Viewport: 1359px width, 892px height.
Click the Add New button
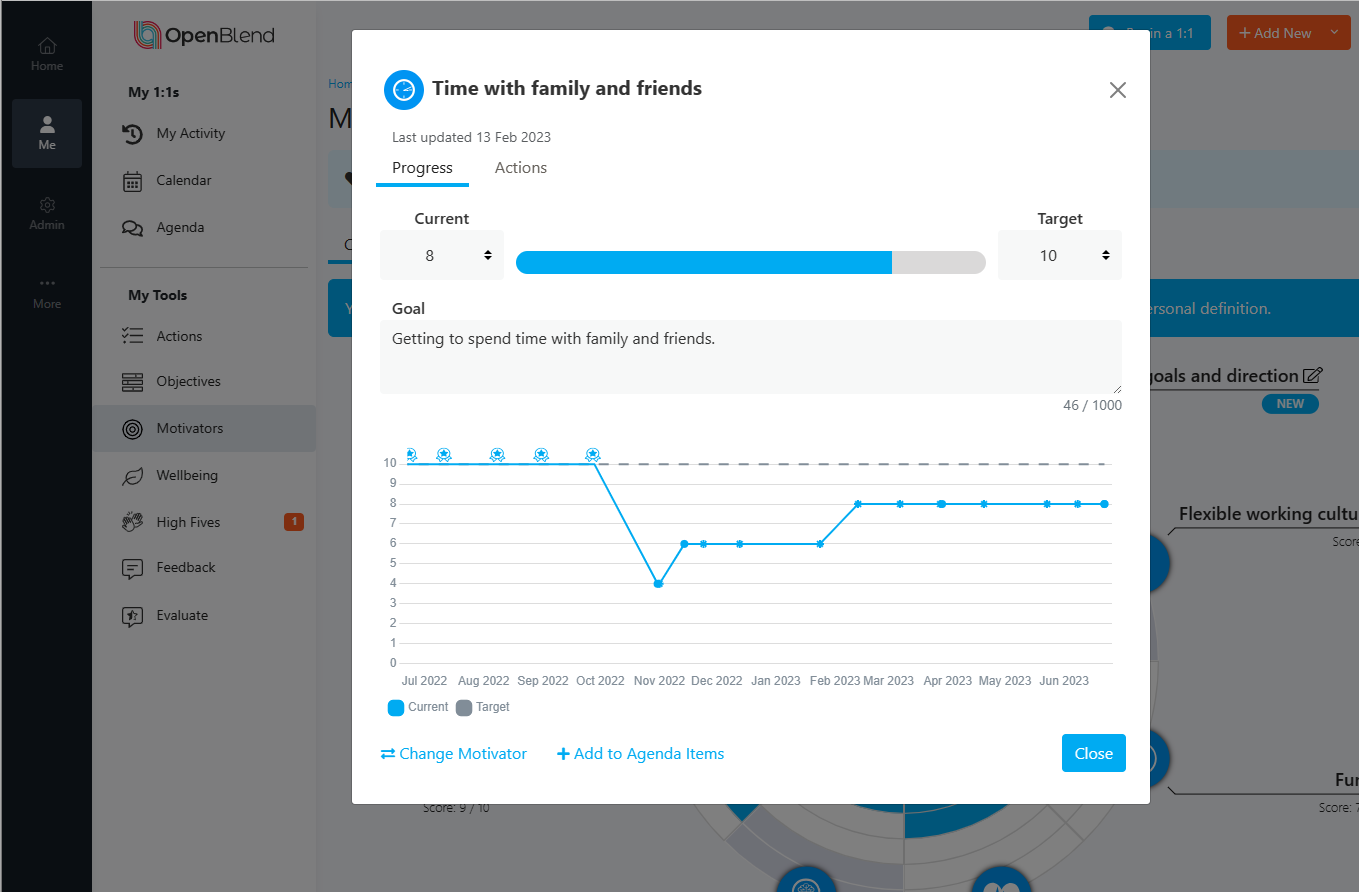point(1274,33)
